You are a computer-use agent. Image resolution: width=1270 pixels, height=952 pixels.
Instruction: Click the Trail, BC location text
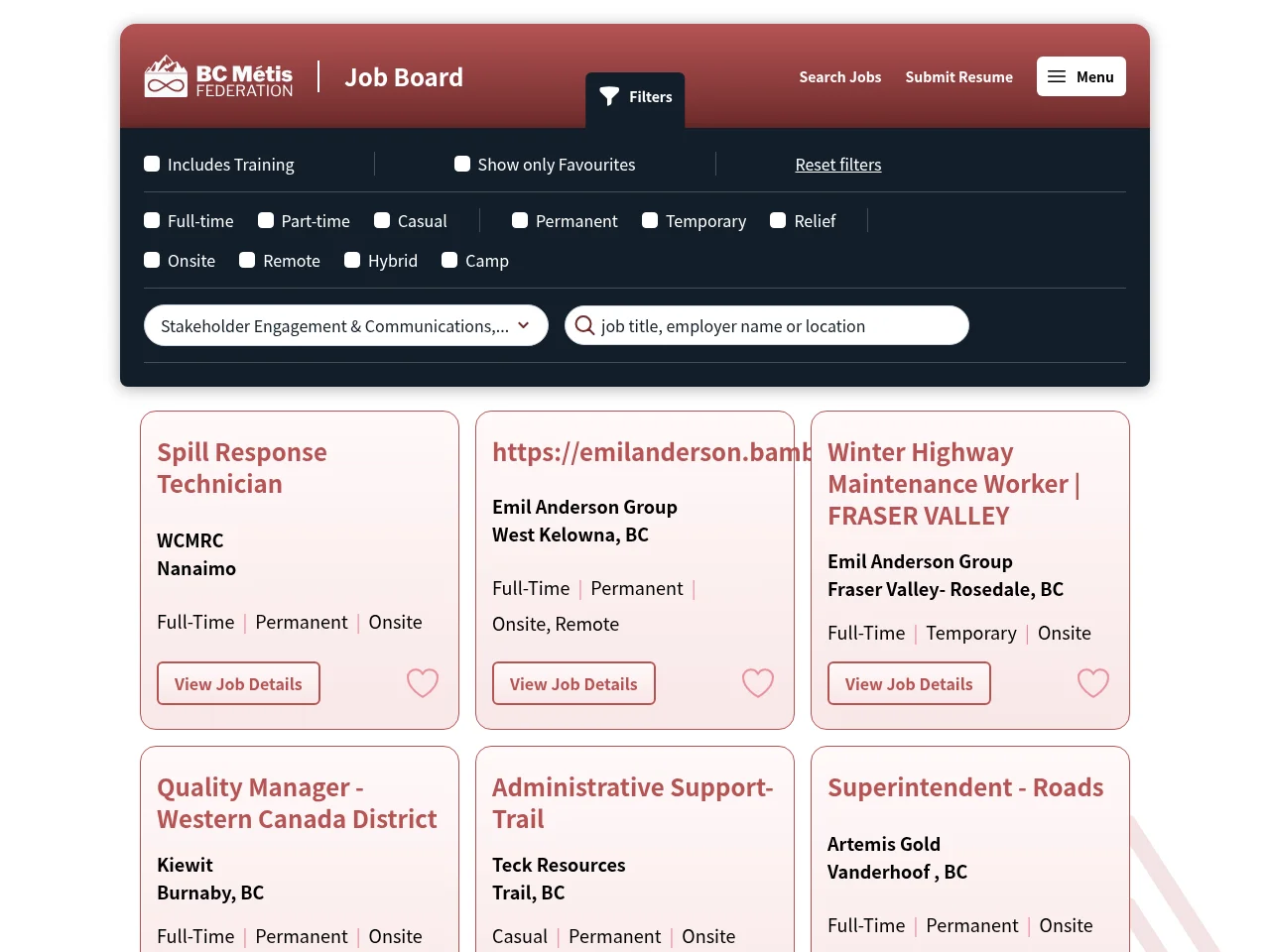[529, 892]
